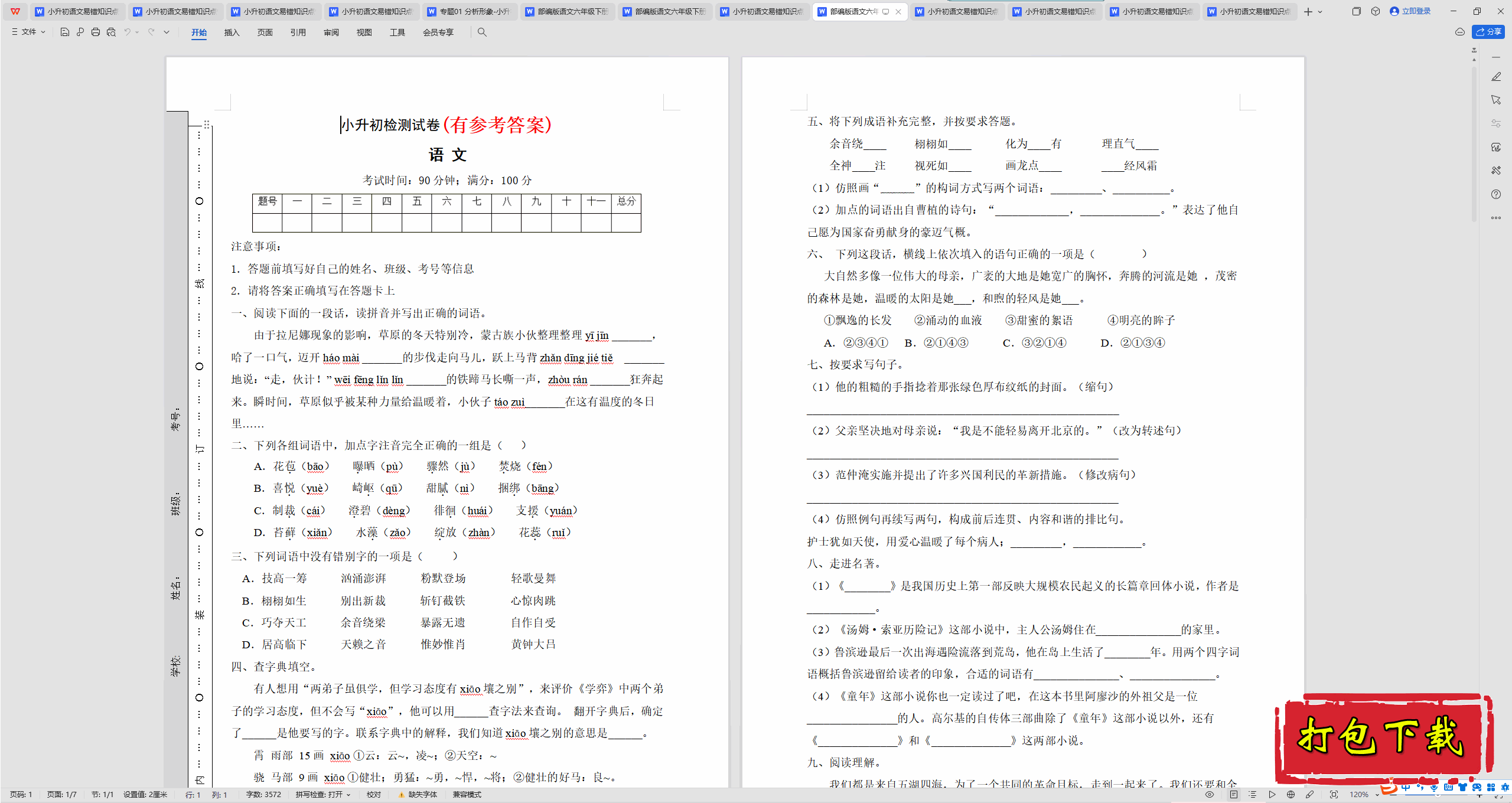The height and width of the screenshot is (803, 1512).
Task: Click the Undo arrow icon
Action: pos(127,32)
